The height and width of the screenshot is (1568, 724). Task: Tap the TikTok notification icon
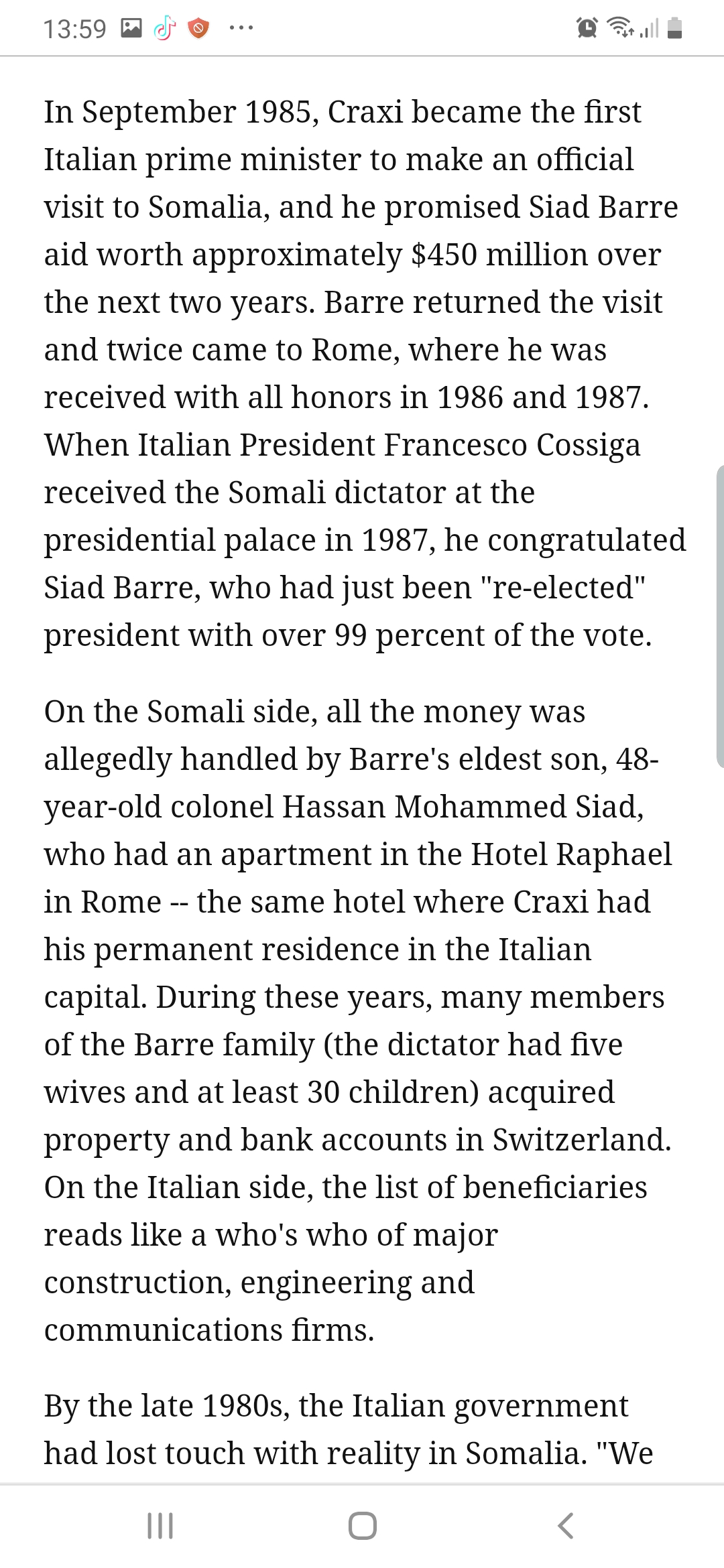164,28
